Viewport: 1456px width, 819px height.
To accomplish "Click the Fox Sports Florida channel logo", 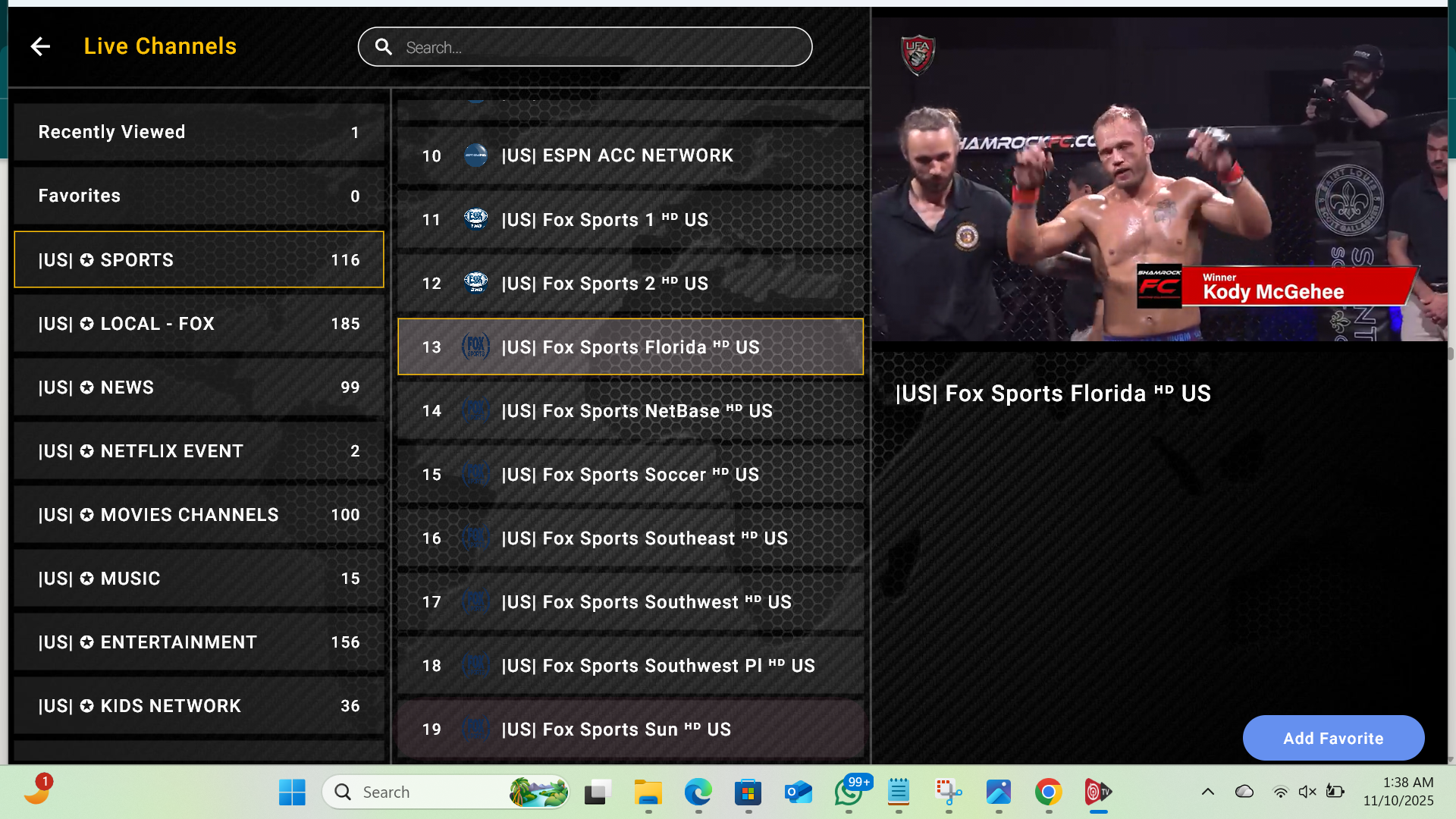I will pos(475,347).
